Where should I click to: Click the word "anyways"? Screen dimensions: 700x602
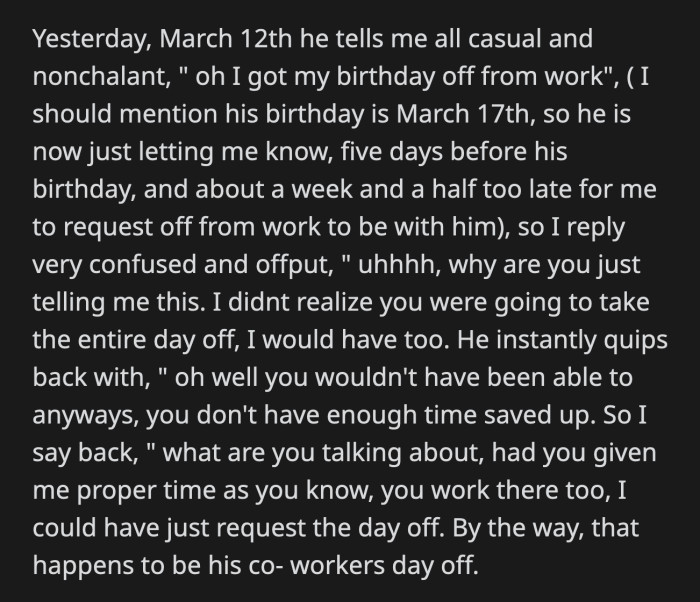[x=86, y=417]
